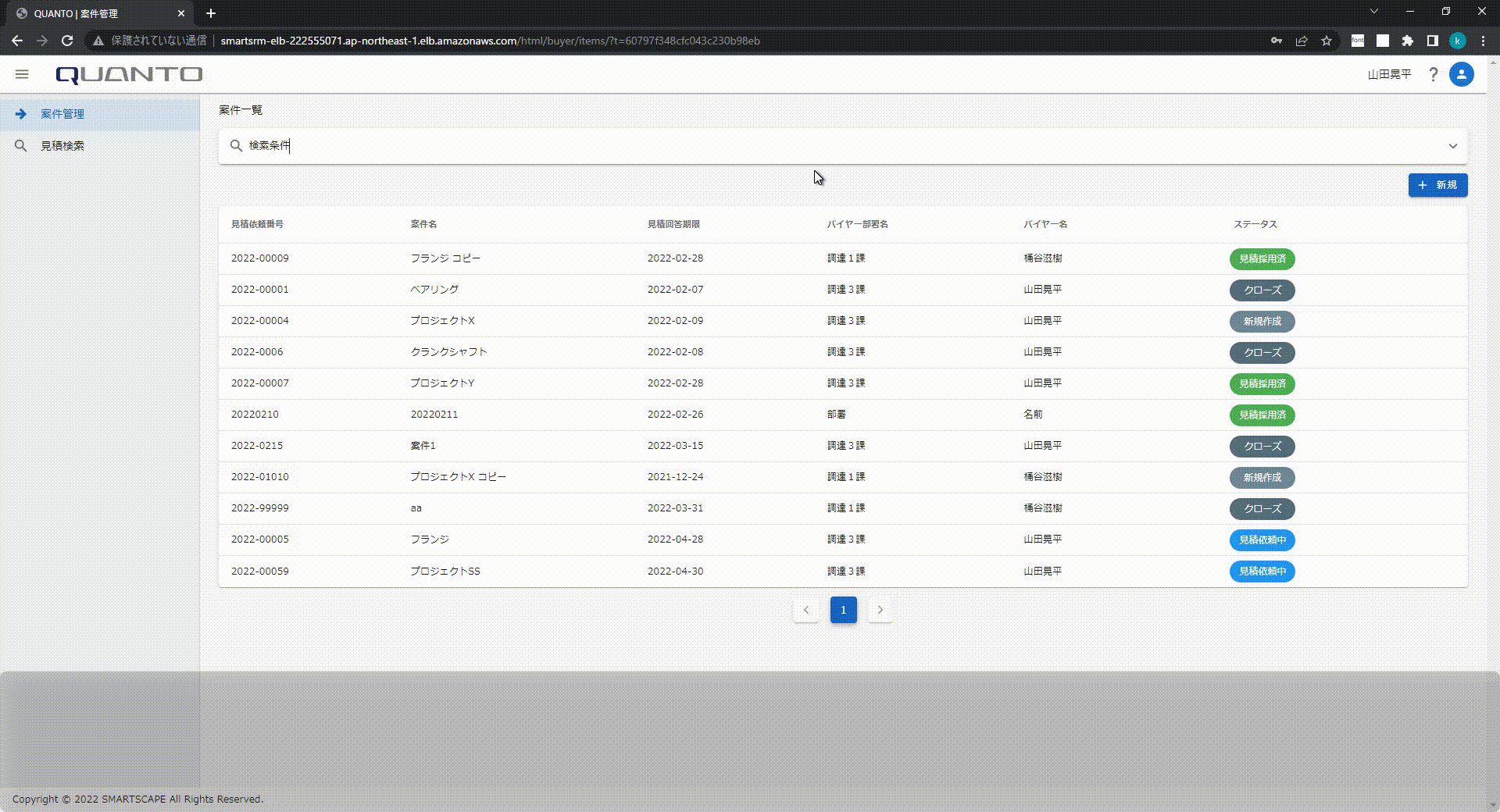Open the help question mark icon

coord(1433,74)
